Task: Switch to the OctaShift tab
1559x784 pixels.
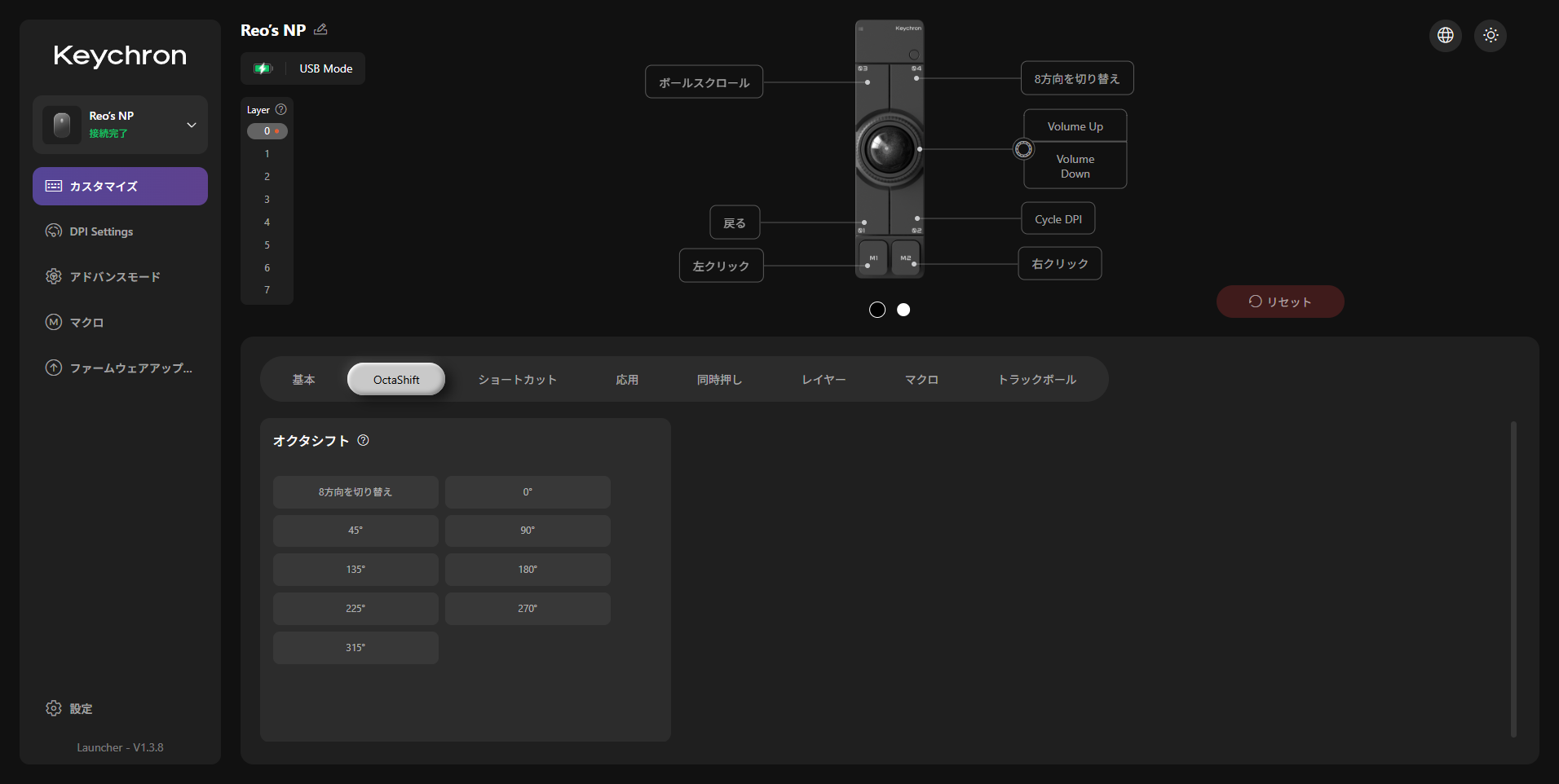Action: coord(396,380)
